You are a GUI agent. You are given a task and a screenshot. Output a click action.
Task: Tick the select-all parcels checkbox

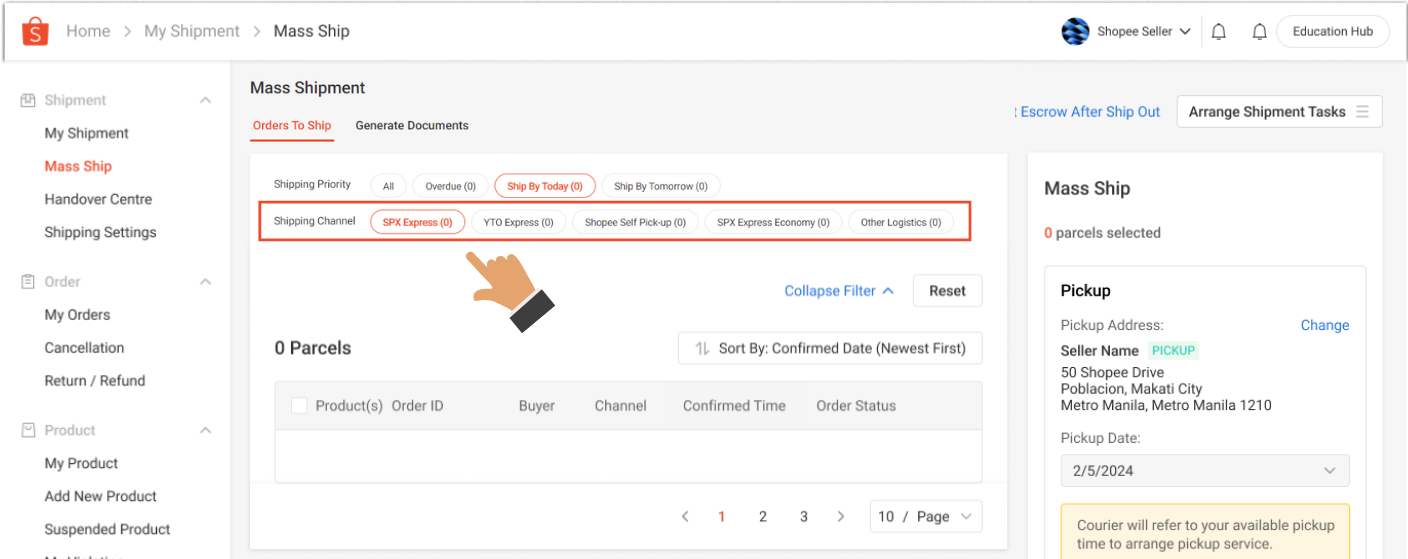point(299,406)
